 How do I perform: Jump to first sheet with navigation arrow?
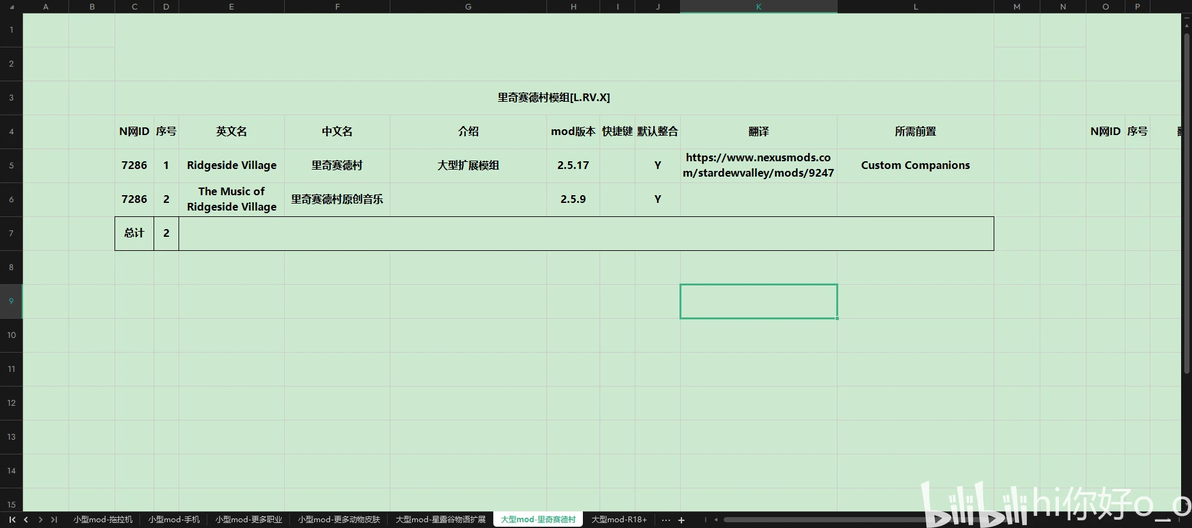tap(11, 520)
